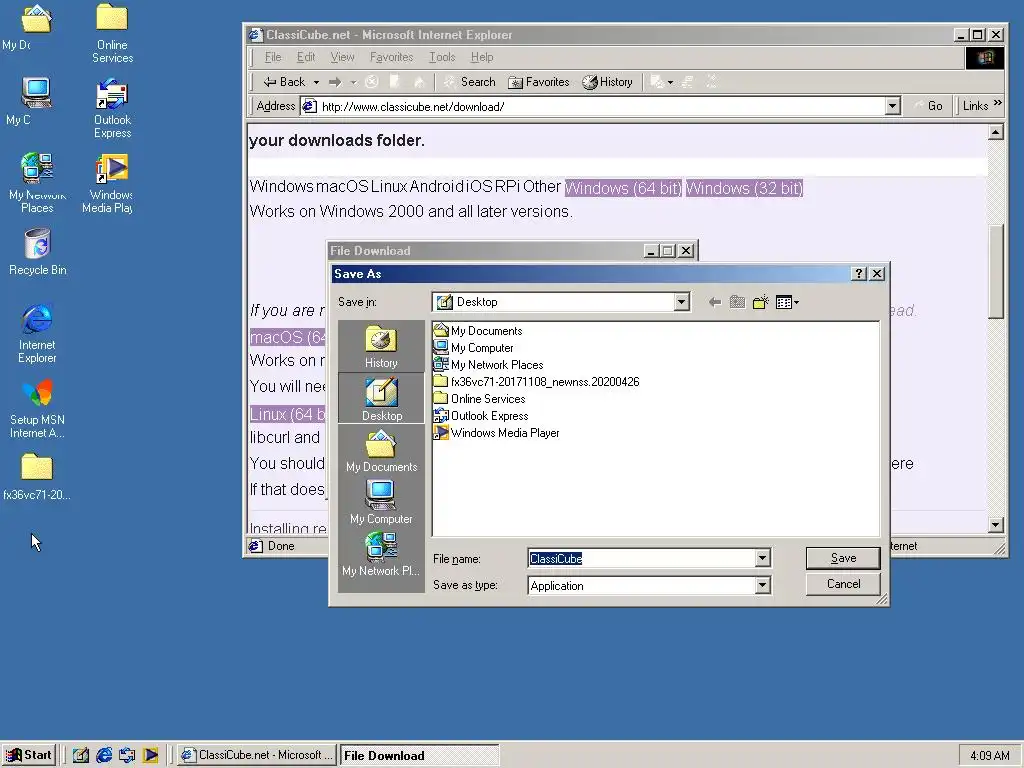The image size is (1024, 768).
Task: Launch Internet Explorer from quick launch
Action: click(x=104, y=755)
